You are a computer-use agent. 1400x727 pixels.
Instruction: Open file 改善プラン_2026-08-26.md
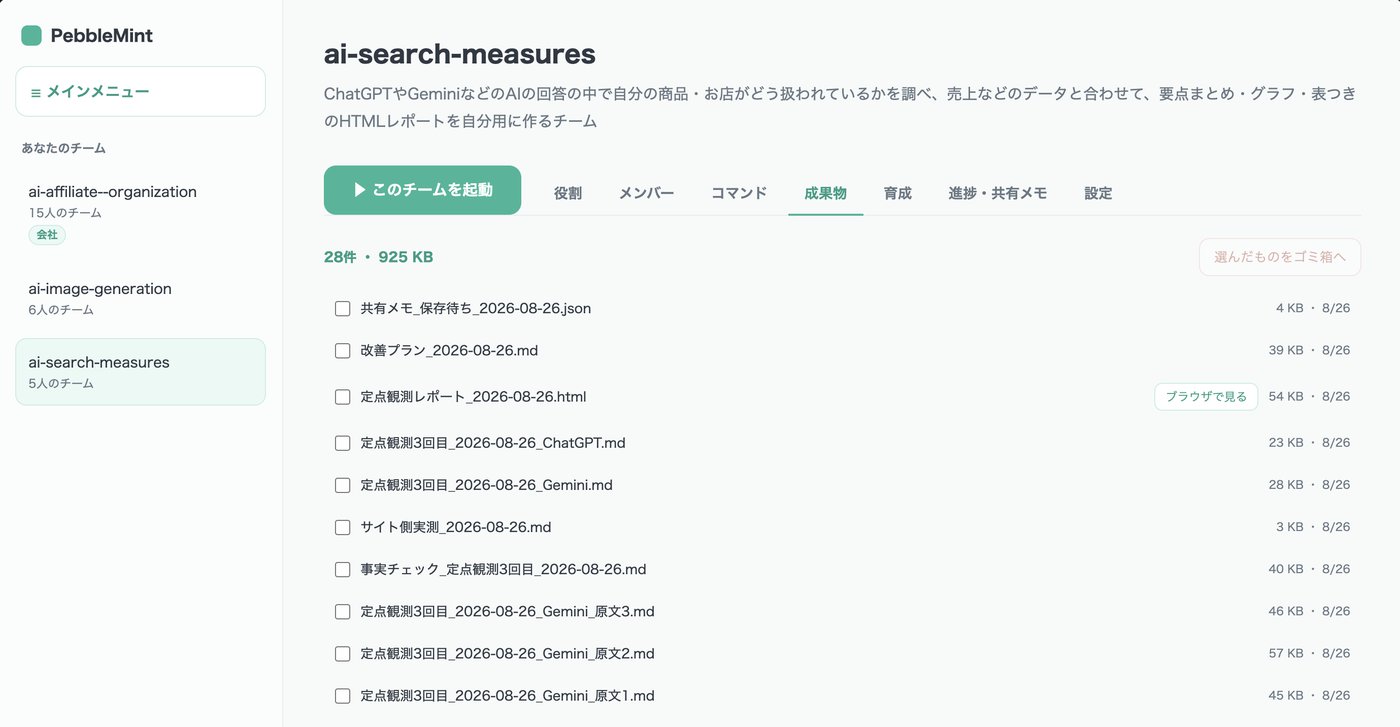pyautogui.click(x=450, y=350)
